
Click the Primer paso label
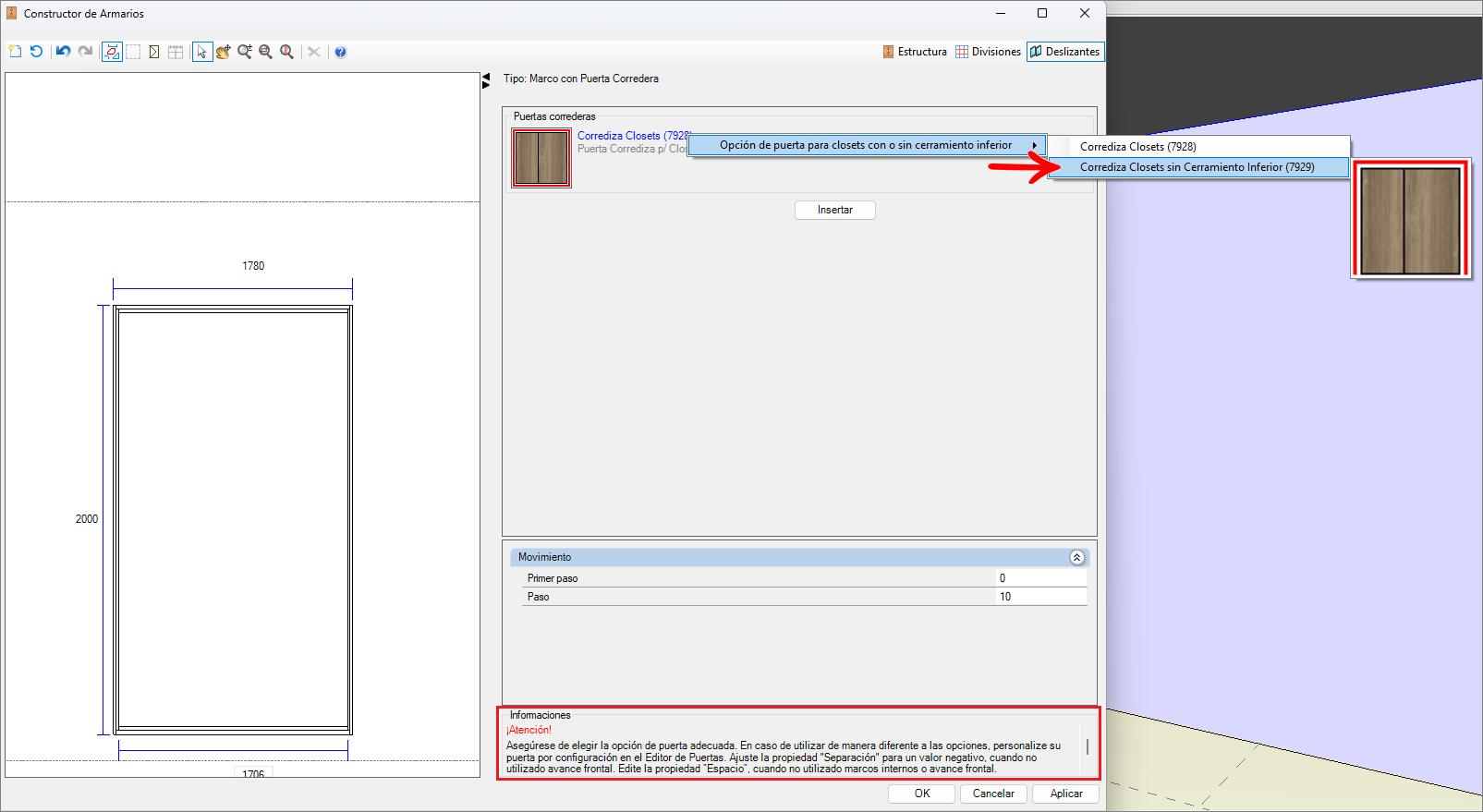tap(553, 578)
